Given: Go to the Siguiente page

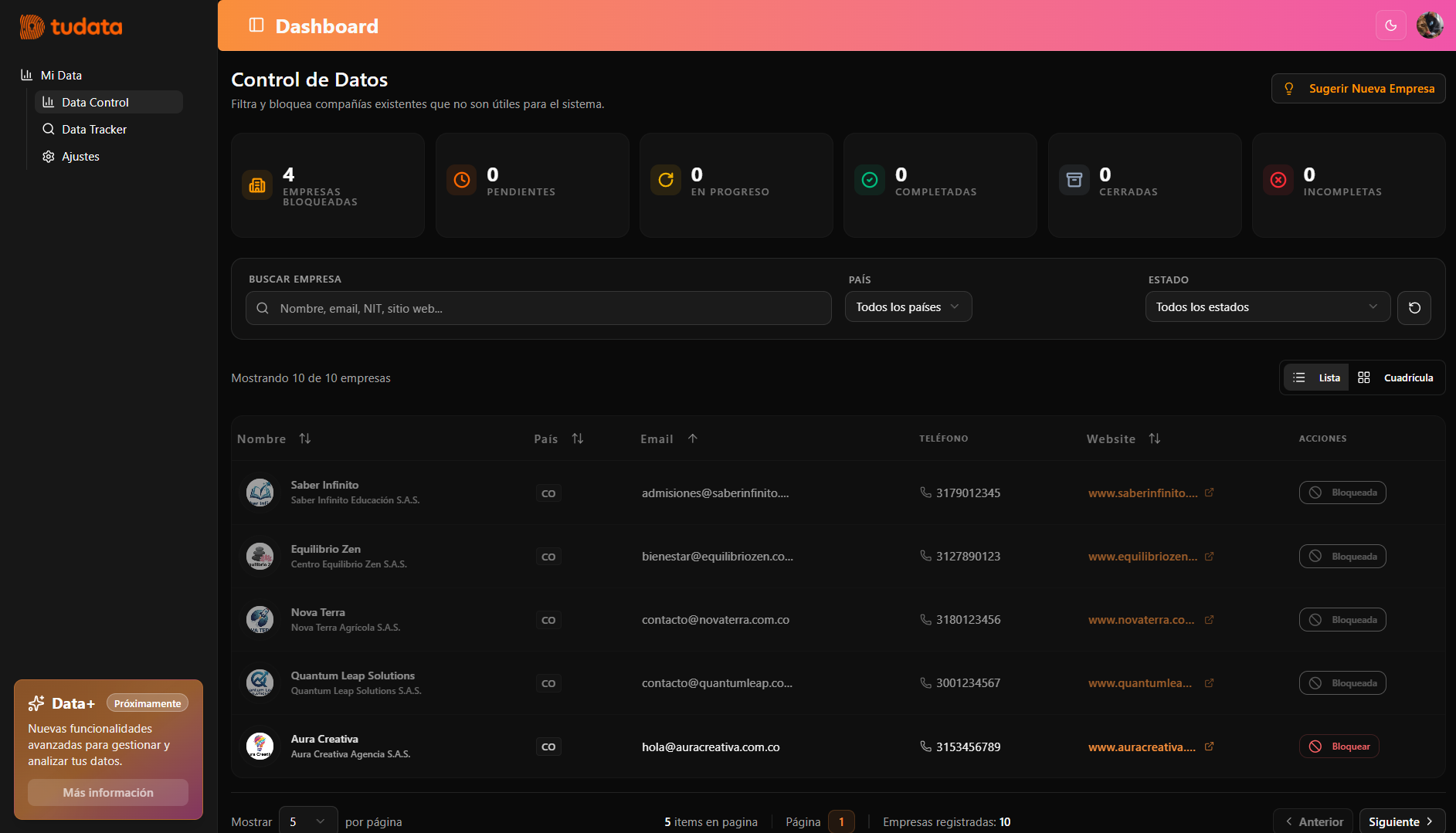Looking at the screenshot, I should coord(1400,821).
